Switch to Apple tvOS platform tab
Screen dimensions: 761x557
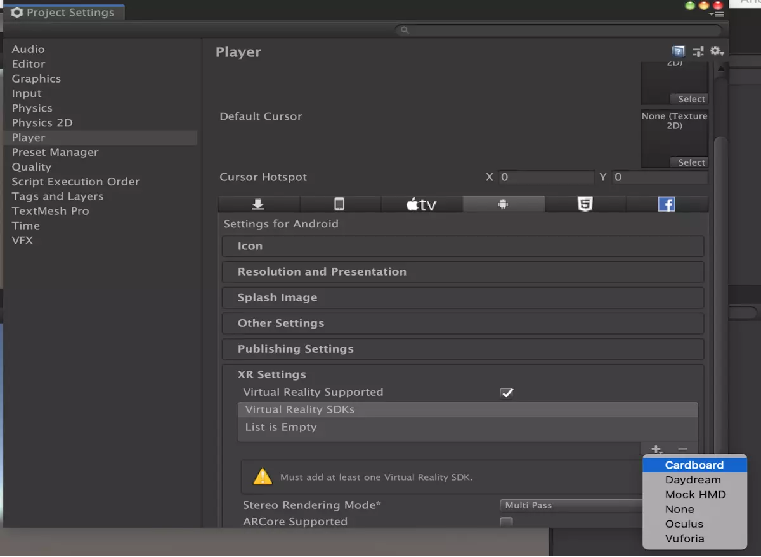(421, 204)
